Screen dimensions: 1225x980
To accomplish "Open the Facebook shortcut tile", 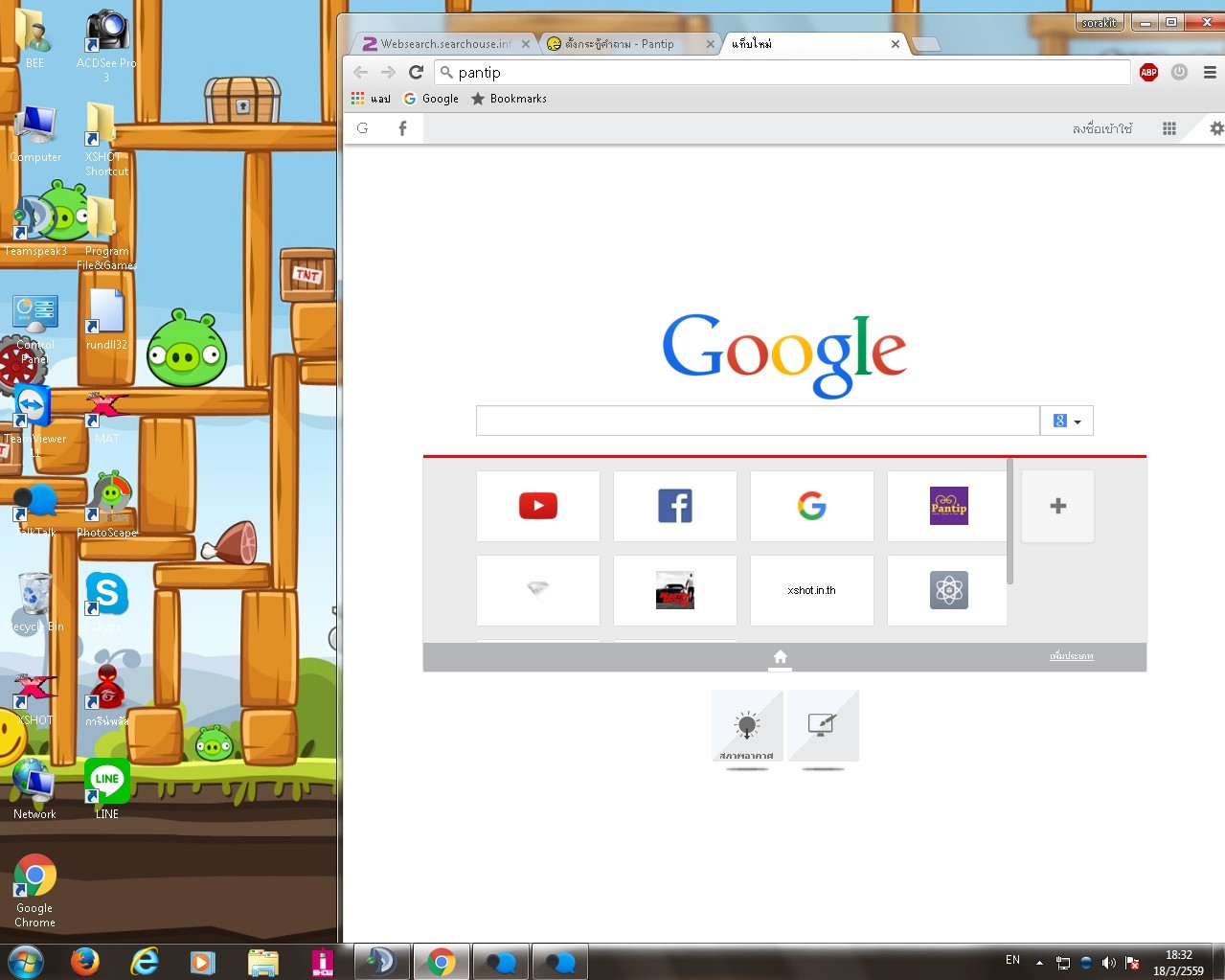I will tap(675, 506).
